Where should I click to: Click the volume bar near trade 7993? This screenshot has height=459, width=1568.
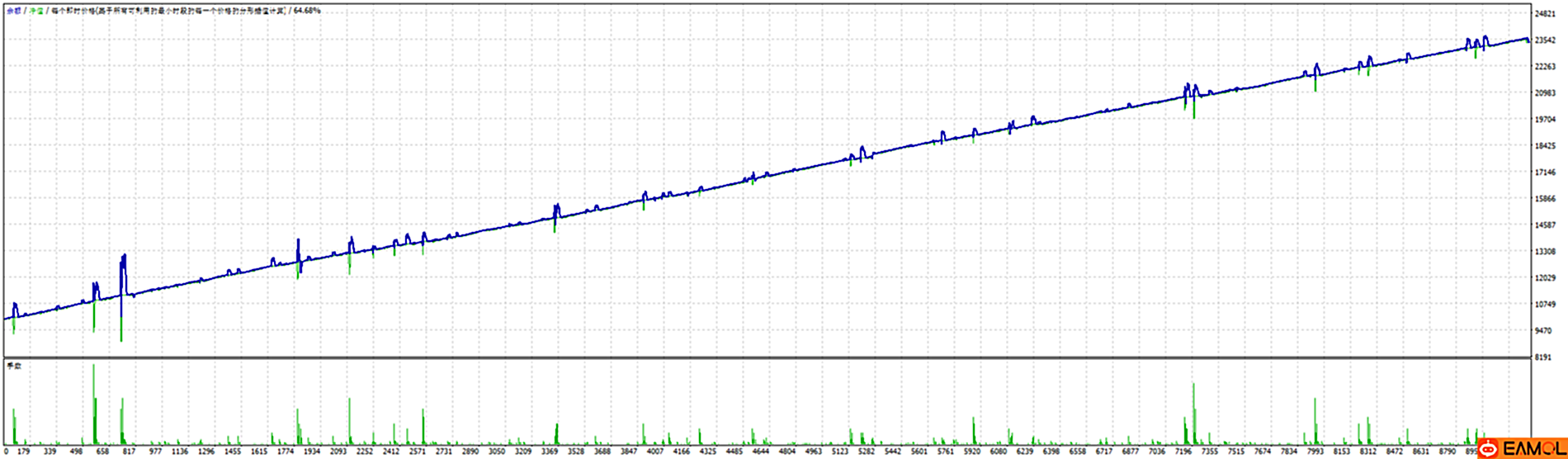[x=1315, y=421]
